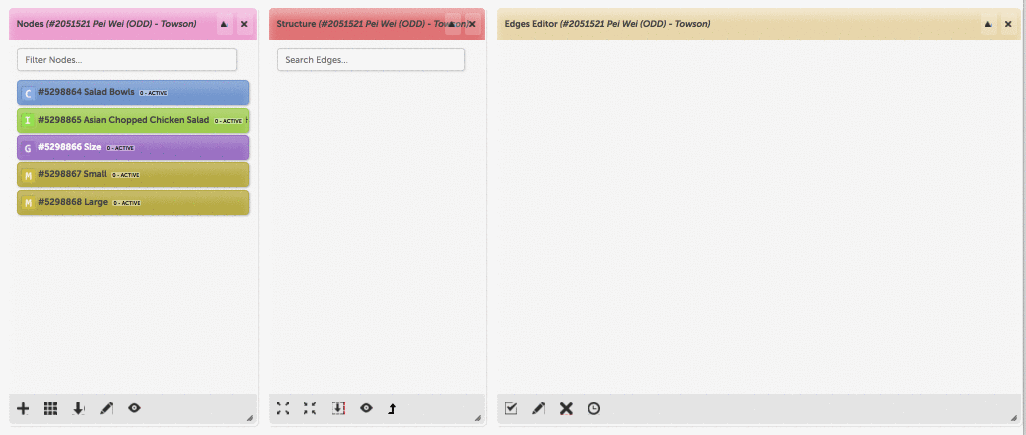
Task: Toggle the eye visibility icon in Nodes panel
Action: pyautogui.click(x=134, y=408)
